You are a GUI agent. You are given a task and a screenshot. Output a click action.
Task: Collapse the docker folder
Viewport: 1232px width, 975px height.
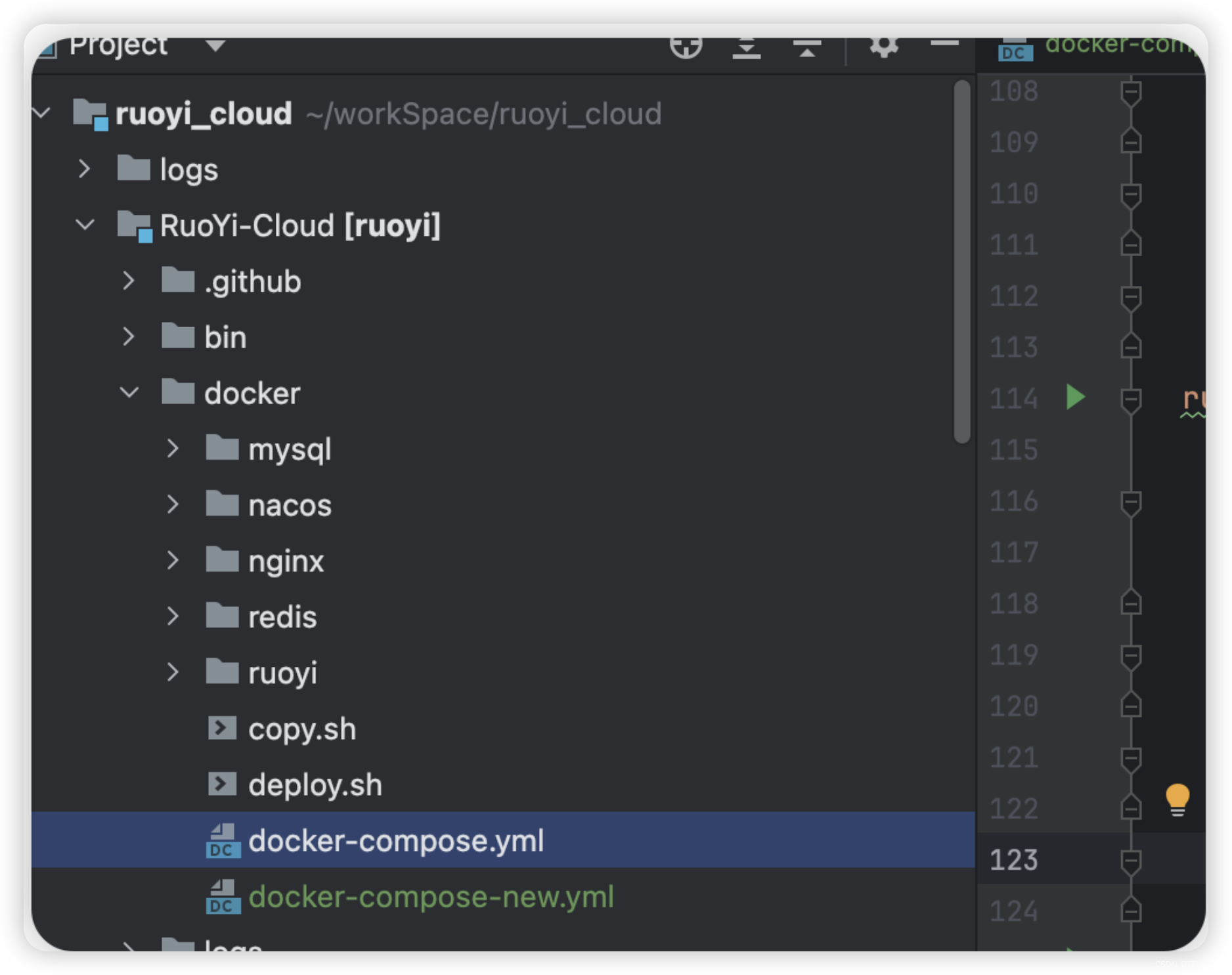click(129, 392)
